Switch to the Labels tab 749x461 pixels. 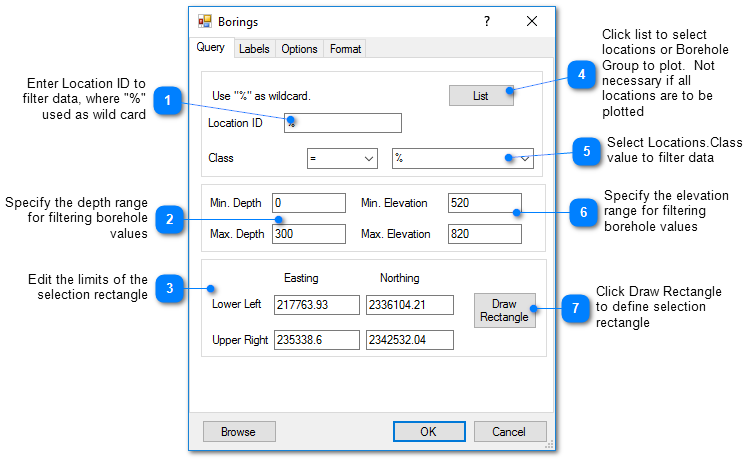254,49
